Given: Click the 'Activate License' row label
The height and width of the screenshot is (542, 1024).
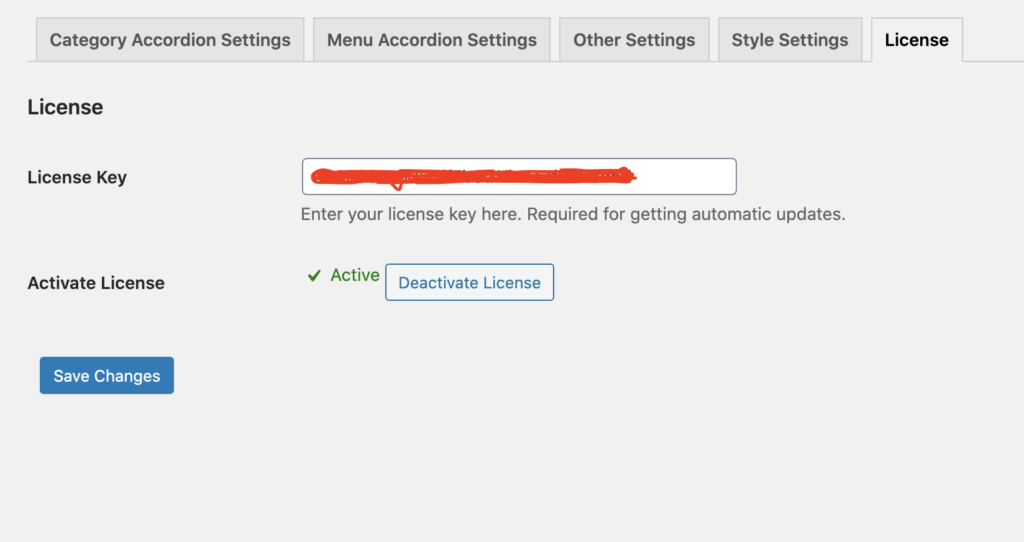Looking at the screenshot, I should tap(96, 283).
